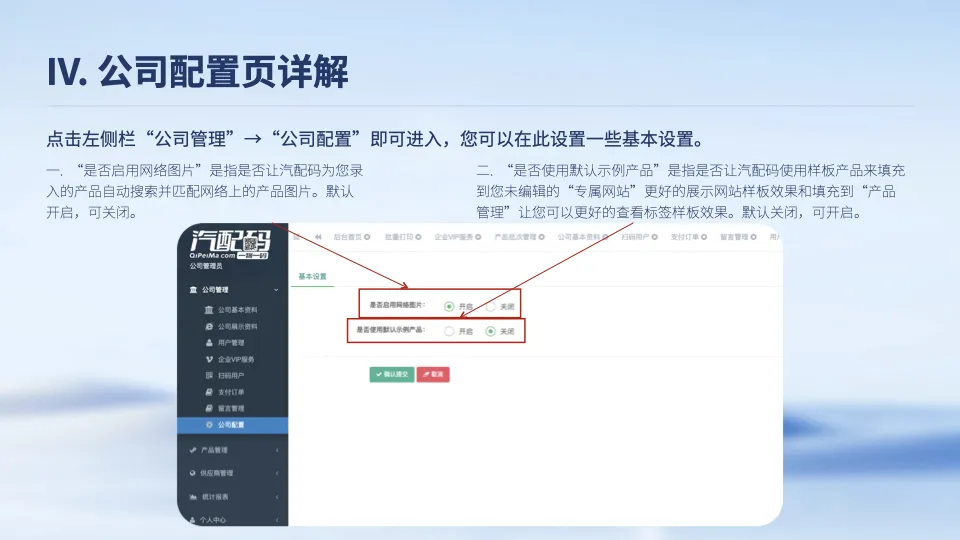
Task: Switch to the 批量打印 tab
Action: pos(399,237)
